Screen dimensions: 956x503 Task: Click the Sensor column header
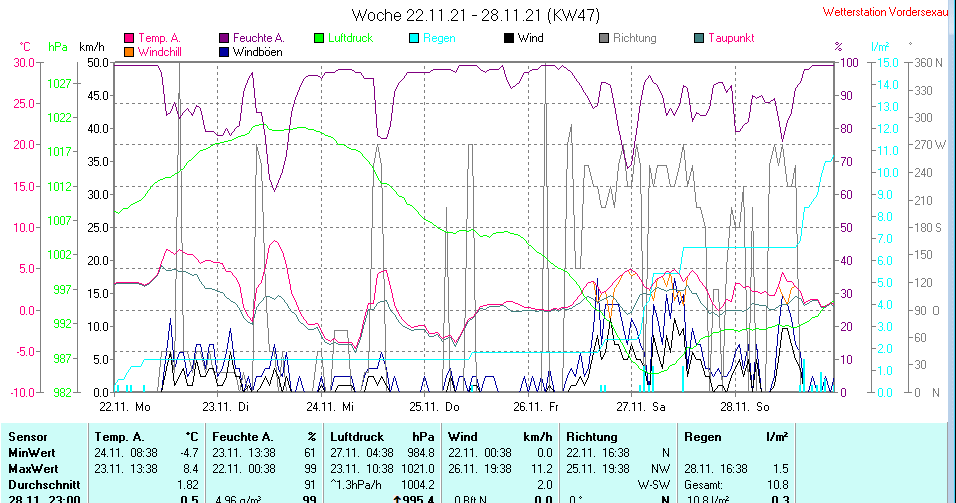[x=28, y=437]
